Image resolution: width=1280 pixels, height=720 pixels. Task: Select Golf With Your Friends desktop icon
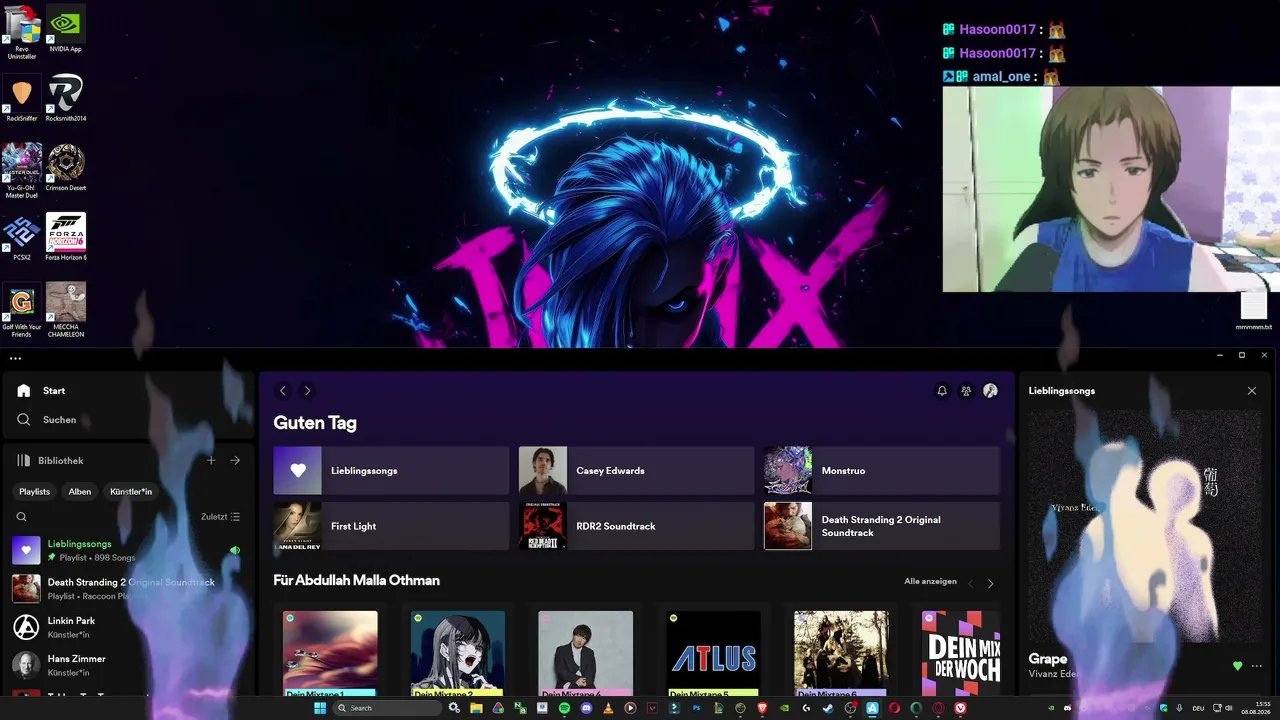(x=22, y=310)
